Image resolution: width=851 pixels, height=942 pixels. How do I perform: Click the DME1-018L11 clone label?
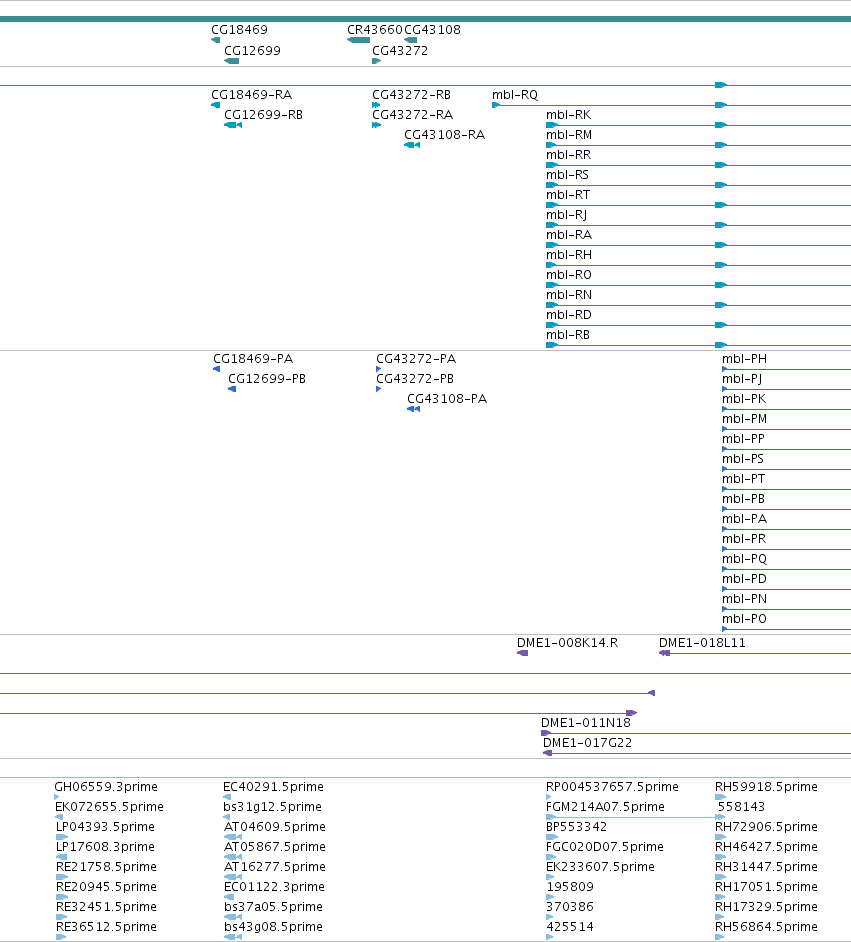pos(702,643)
